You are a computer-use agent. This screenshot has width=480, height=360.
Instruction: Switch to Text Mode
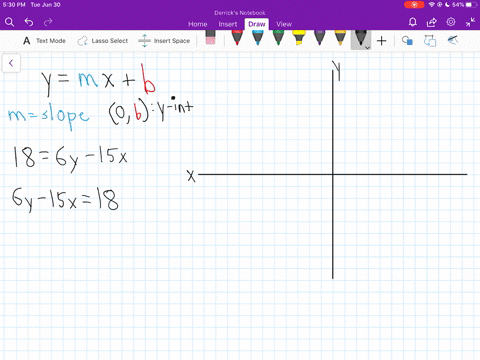tap(44, 41)
